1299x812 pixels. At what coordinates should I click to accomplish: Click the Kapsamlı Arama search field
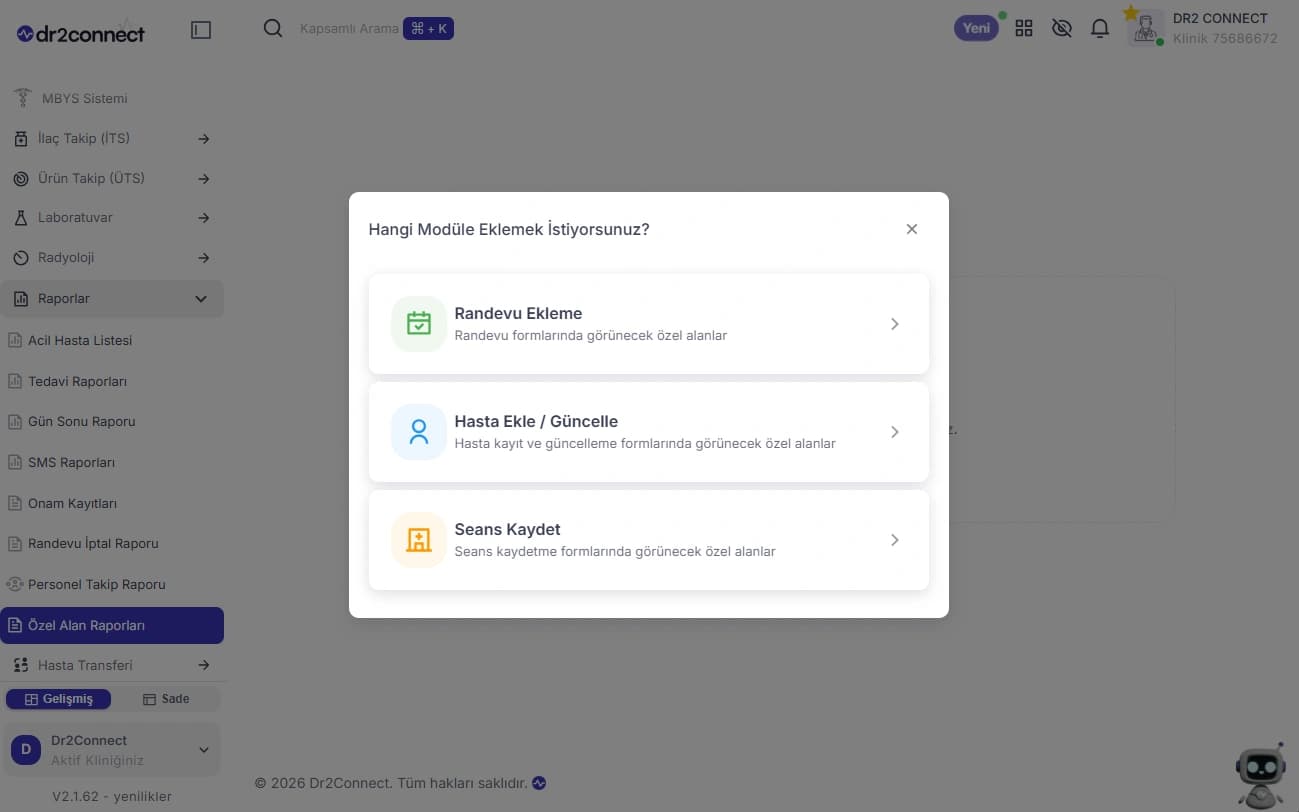[x=349, y=29]
